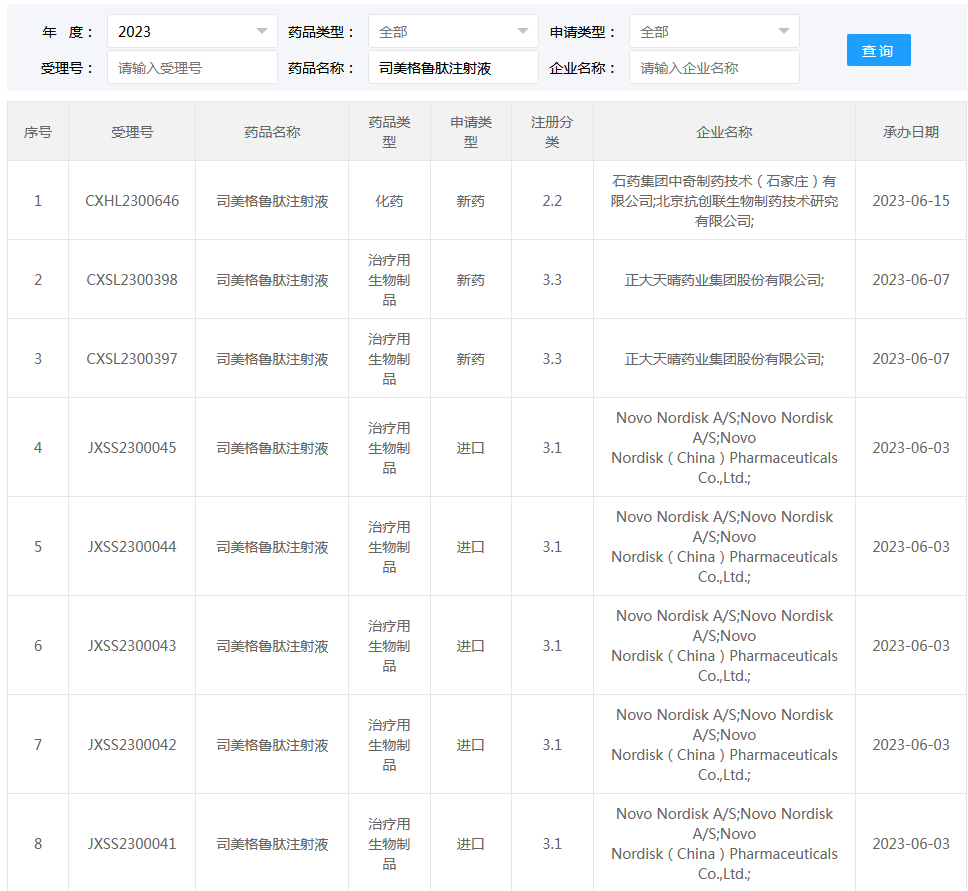Viewport: 968px width, 891px height.
Task: Expand the 申请类型 dropdown
Action: click(x=714, y=31)
